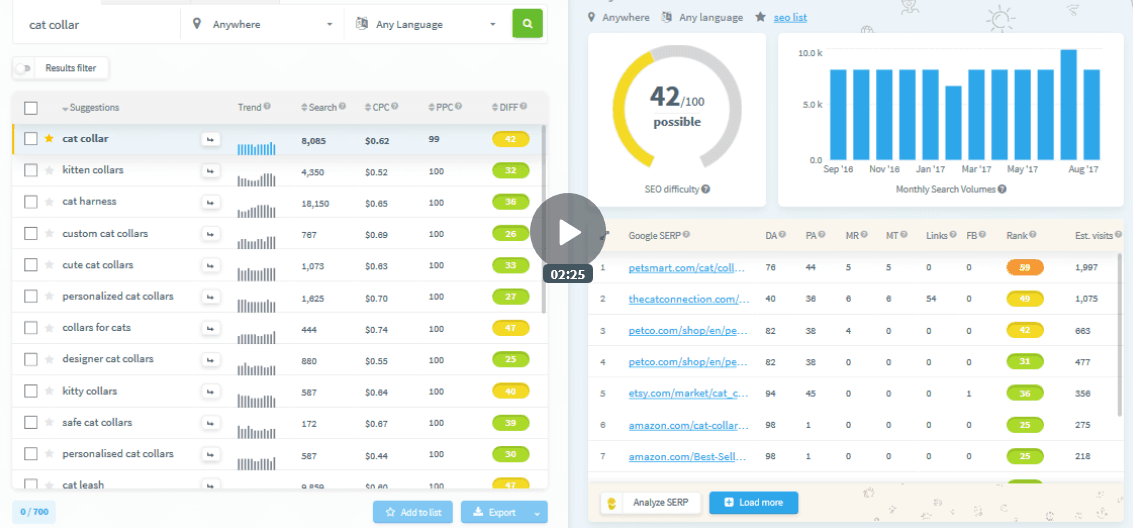Click the suggestions list scrollbar

(x=543, y=219)
